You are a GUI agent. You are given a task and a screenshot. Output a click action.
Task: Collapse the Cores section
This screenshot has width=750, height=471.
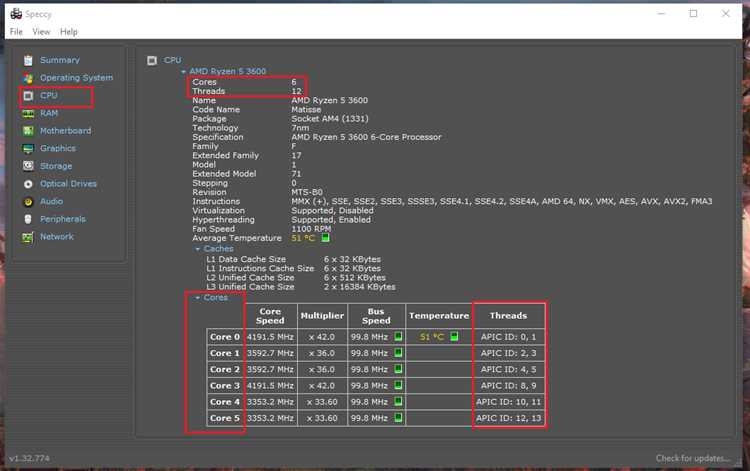[198, 298]
